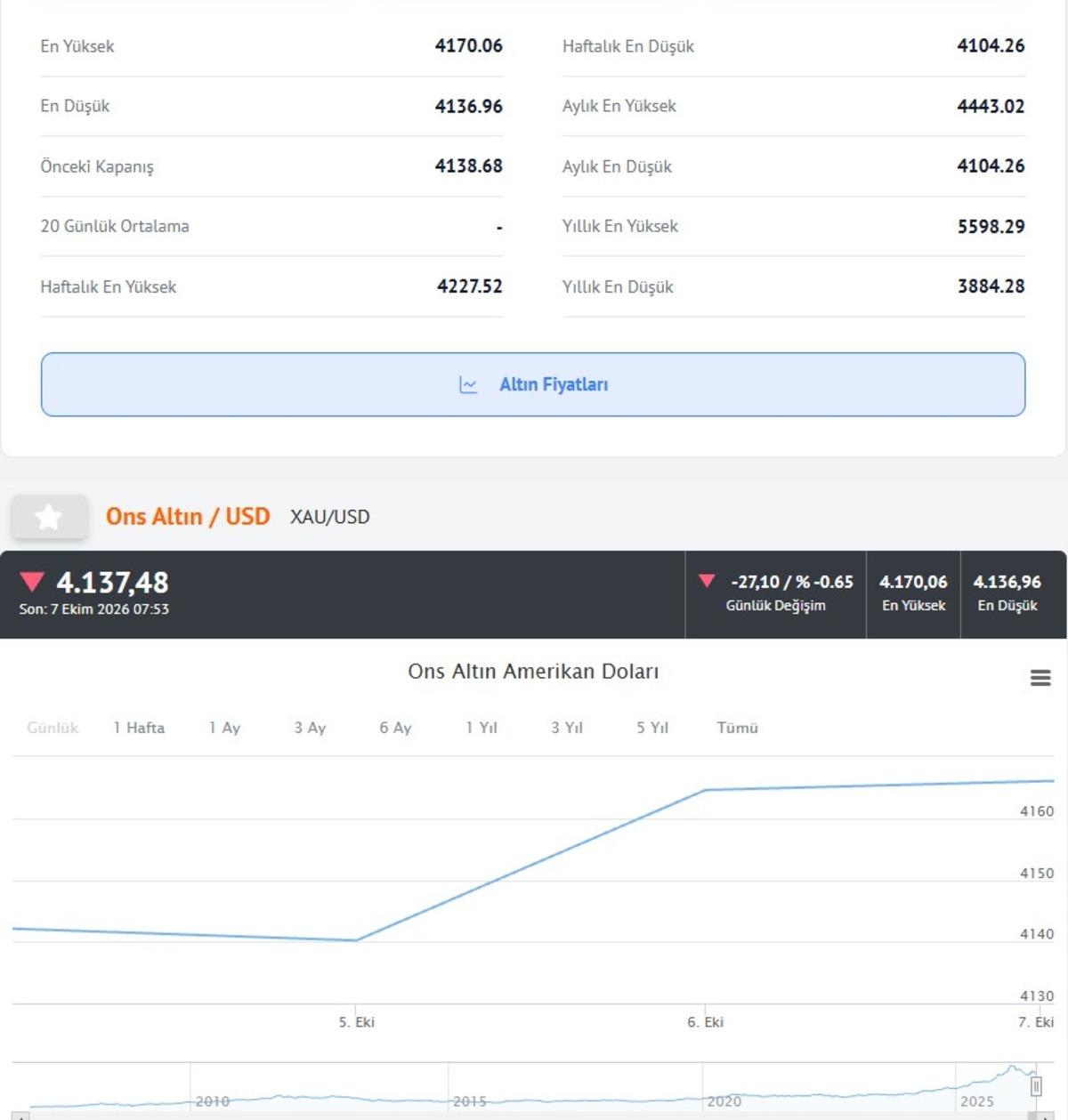
Task: Click the daily change -27,10 / % -0.65
Action: click(x=792, y=582)
